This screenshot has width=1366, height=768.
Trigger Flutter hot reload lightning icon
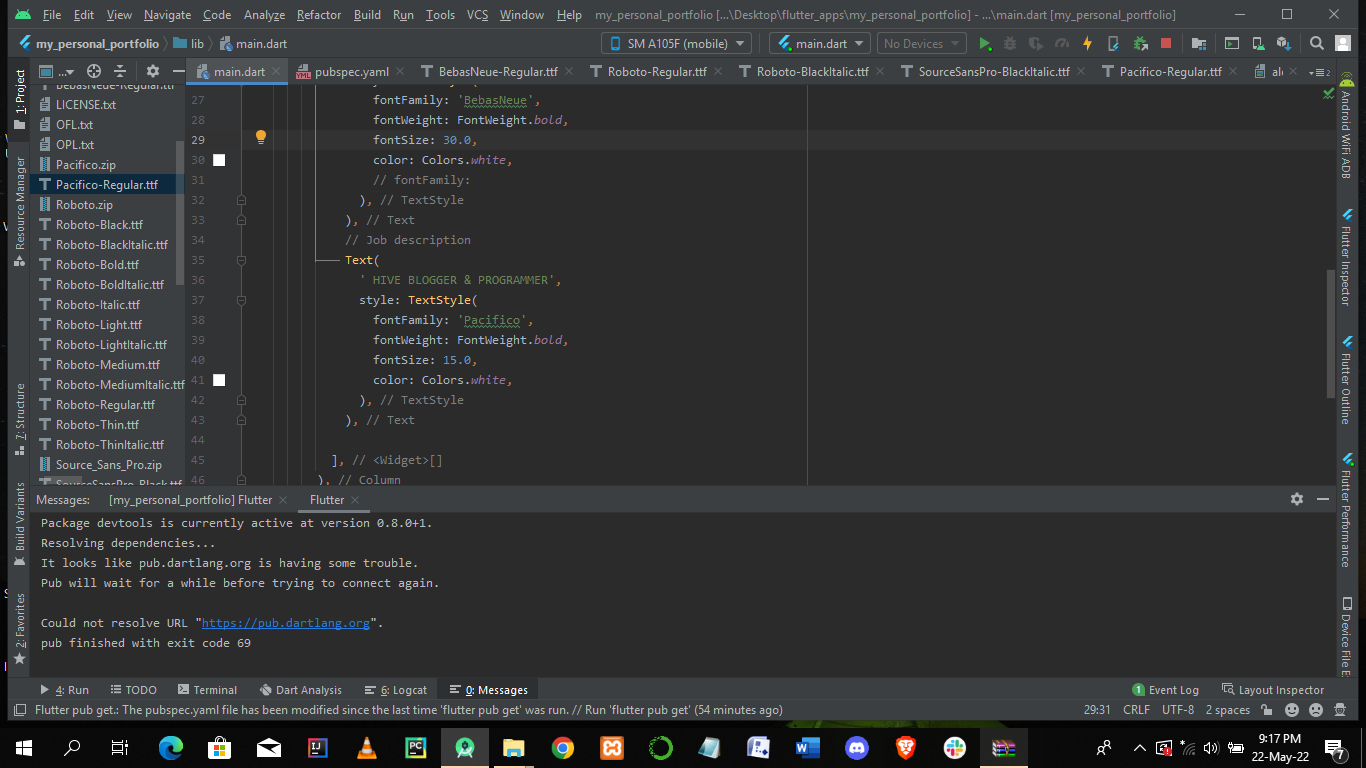(1088, 44)
